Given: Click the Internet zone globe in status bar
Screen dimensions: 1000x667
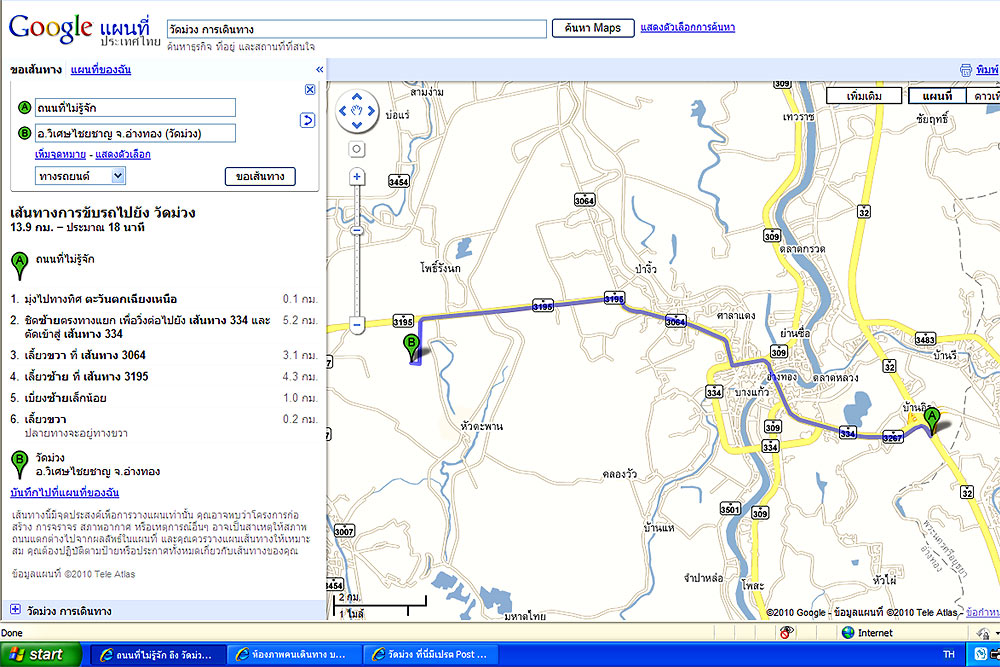Looking at the screenshot, I should pyautogui.click(x=848, y=633).
